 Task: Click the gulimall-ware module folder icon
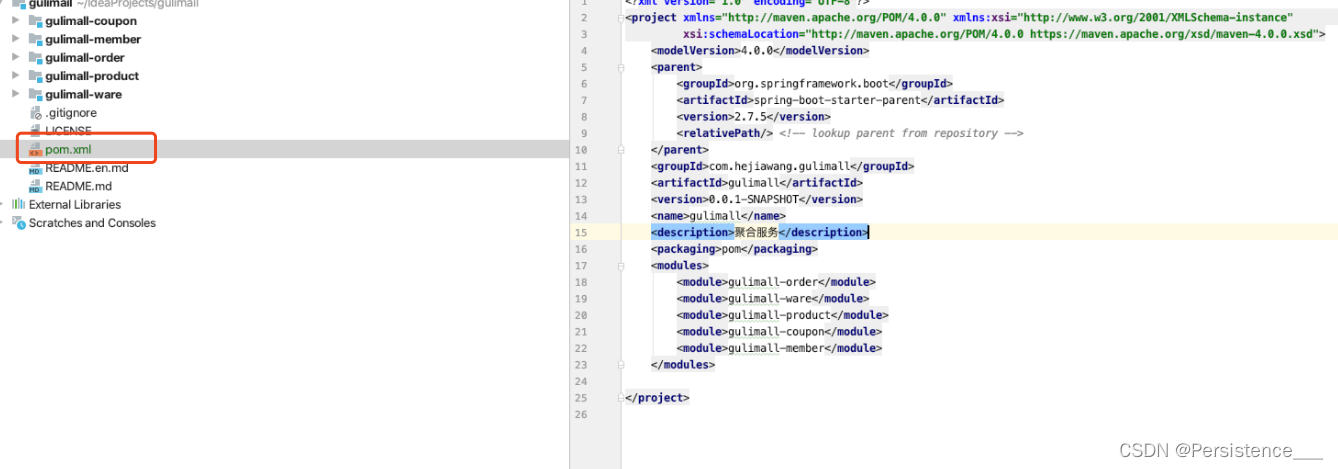[36, 94]
